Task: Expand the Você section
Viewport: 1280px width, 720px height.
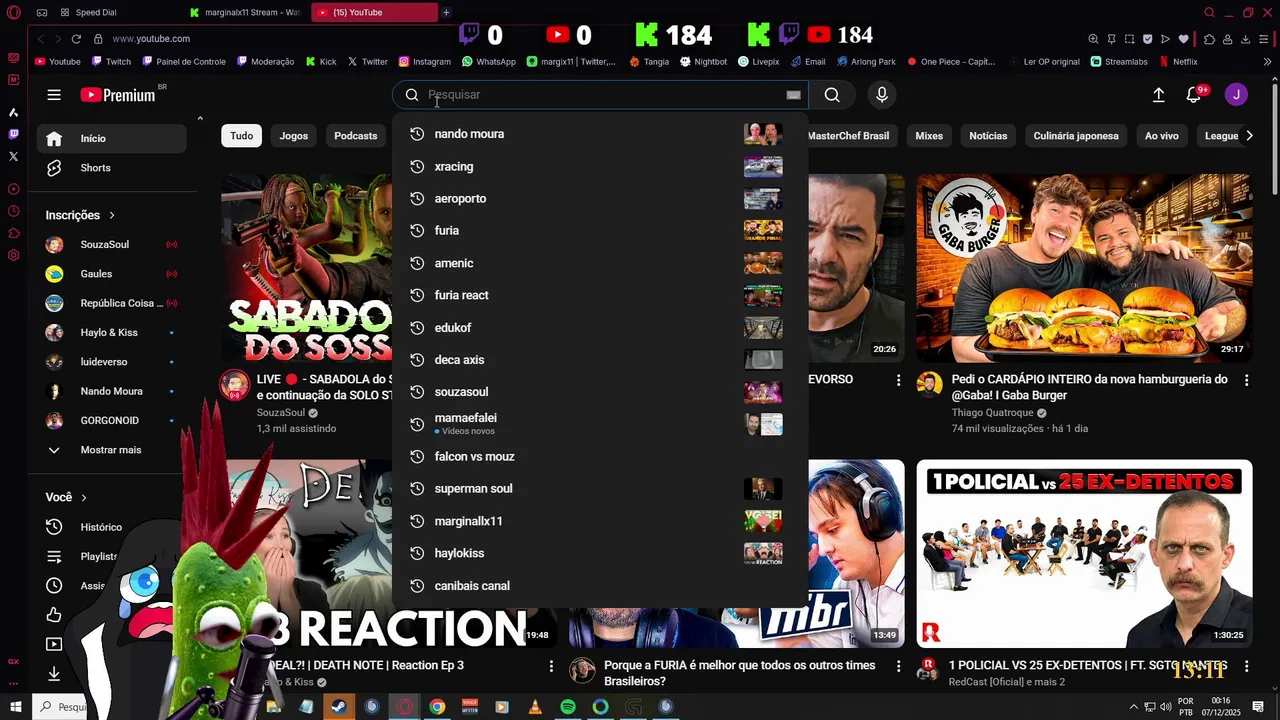Action: 66,497
